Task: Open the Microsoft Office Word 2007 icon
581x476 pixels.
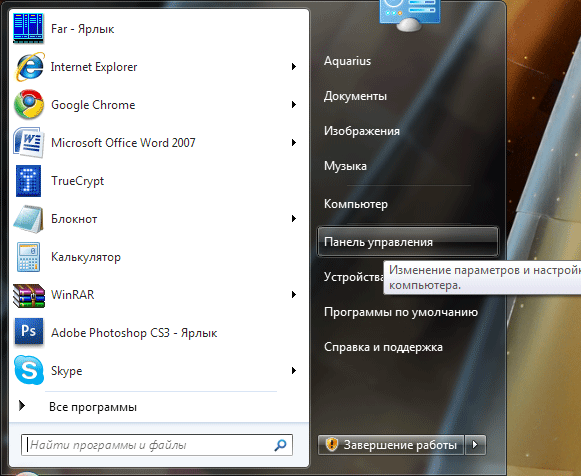Action: 29,143
